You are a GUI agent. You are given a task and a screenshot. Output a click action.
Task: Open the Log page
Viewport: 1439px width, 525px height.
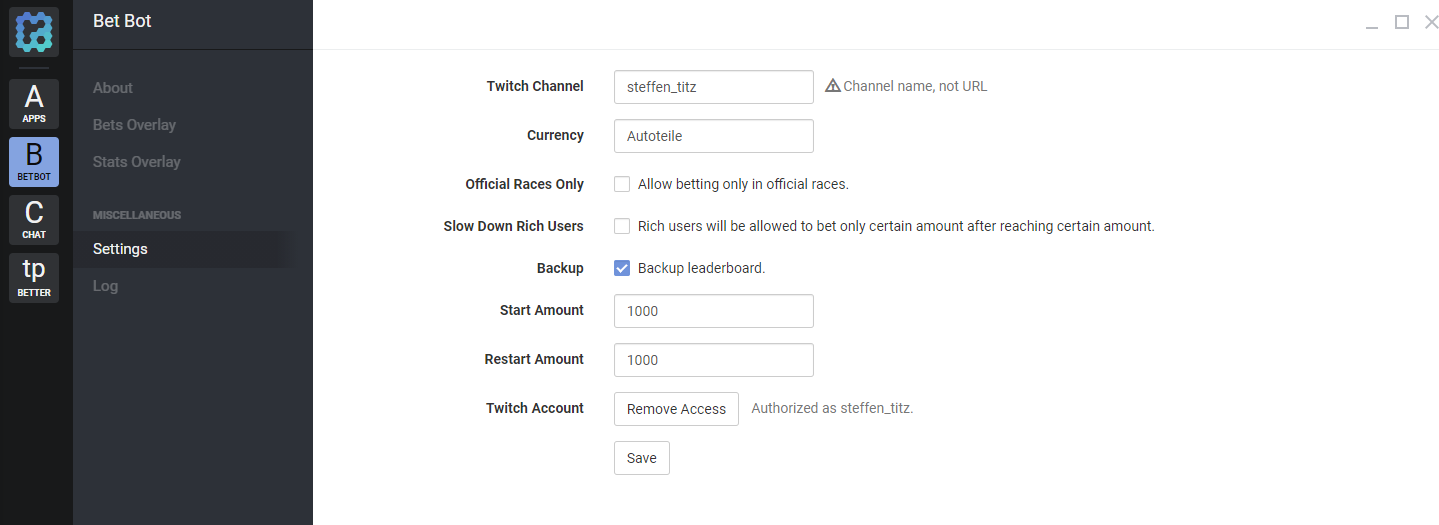[105, 286]
